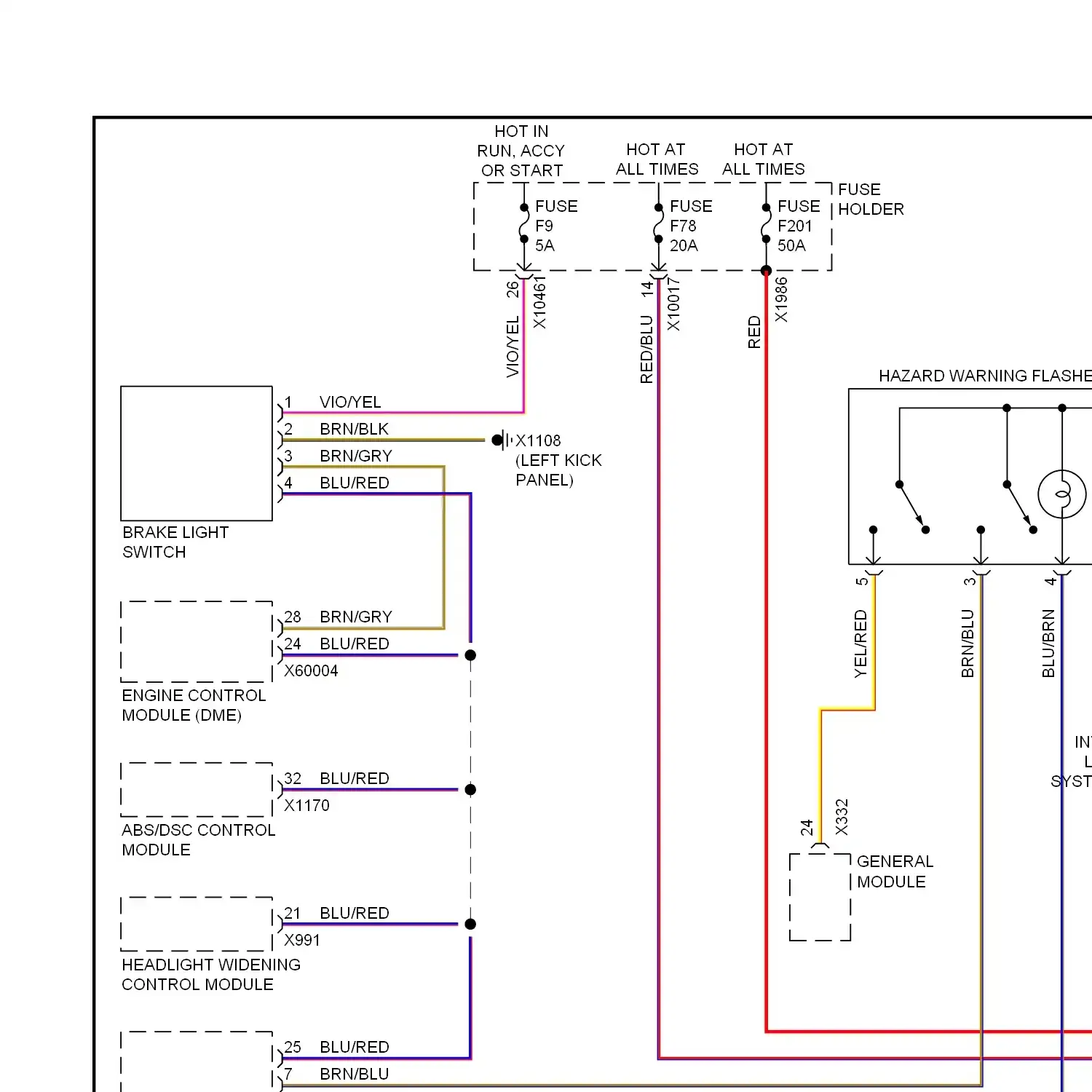Screen dimensions: 1092x1092
Task: Select connector label X10017
Action: pyautogui.click(x=673, y=304)
